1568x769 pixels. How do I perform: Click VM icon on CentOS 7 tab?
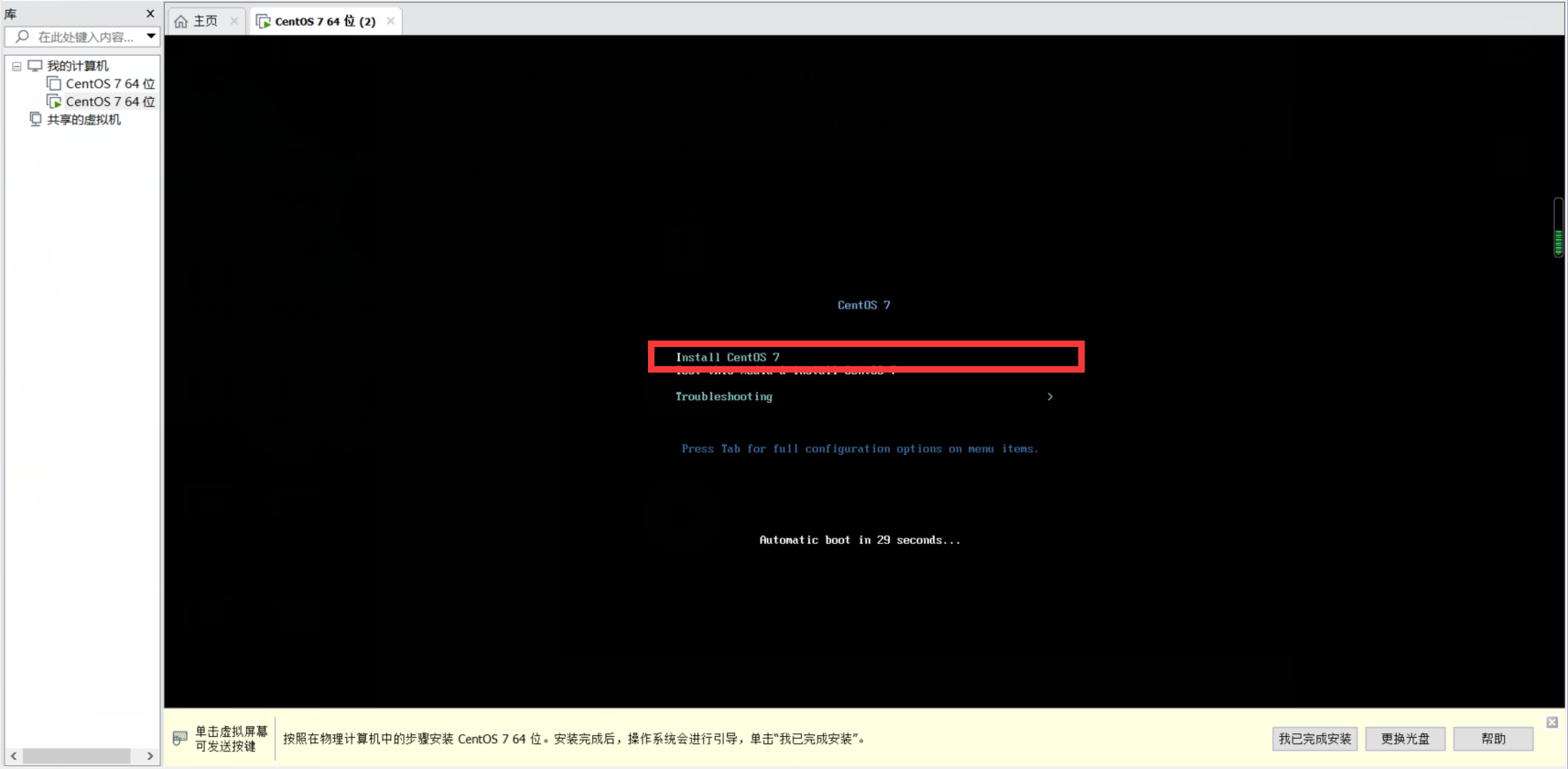click(x=264, y=21)
